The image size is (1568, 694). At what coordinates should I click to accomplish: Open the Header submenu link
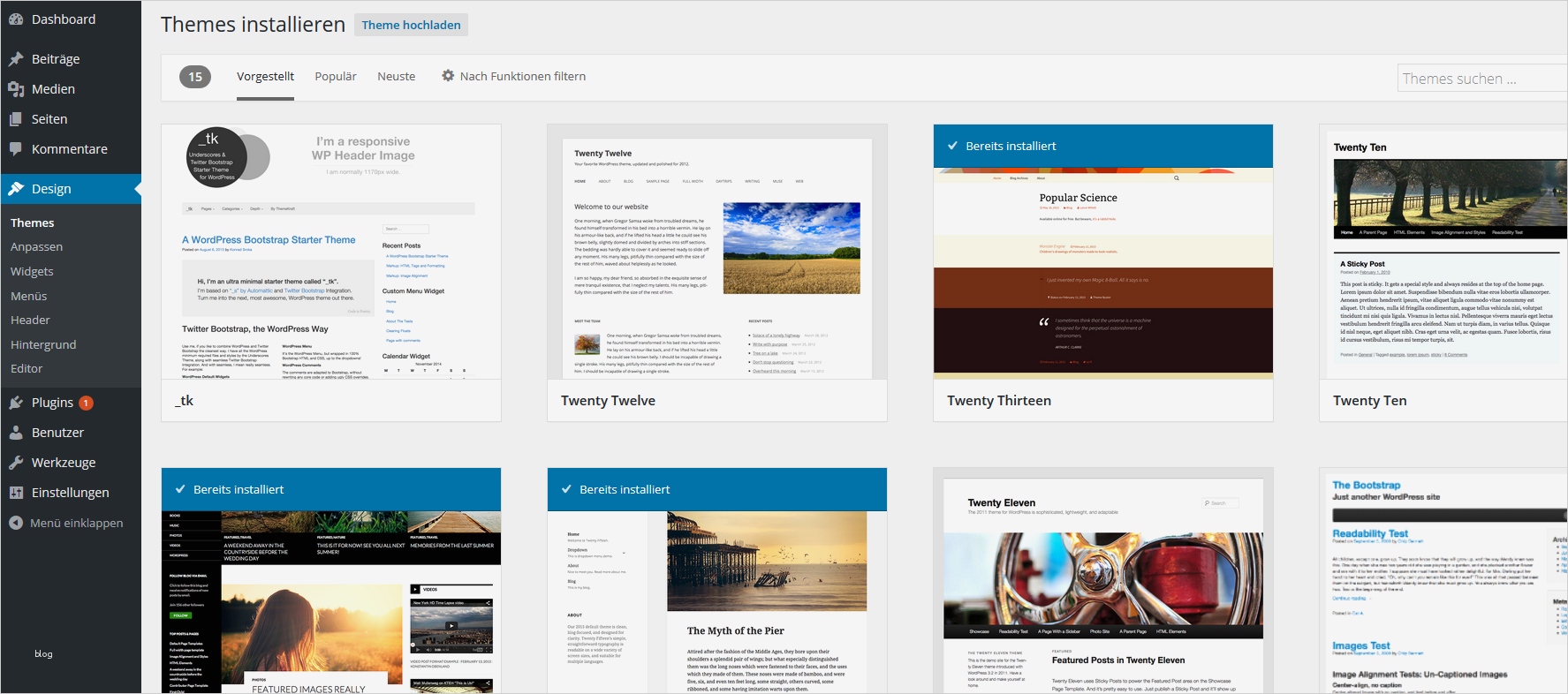pyautogui.click(x=30, y=321)
